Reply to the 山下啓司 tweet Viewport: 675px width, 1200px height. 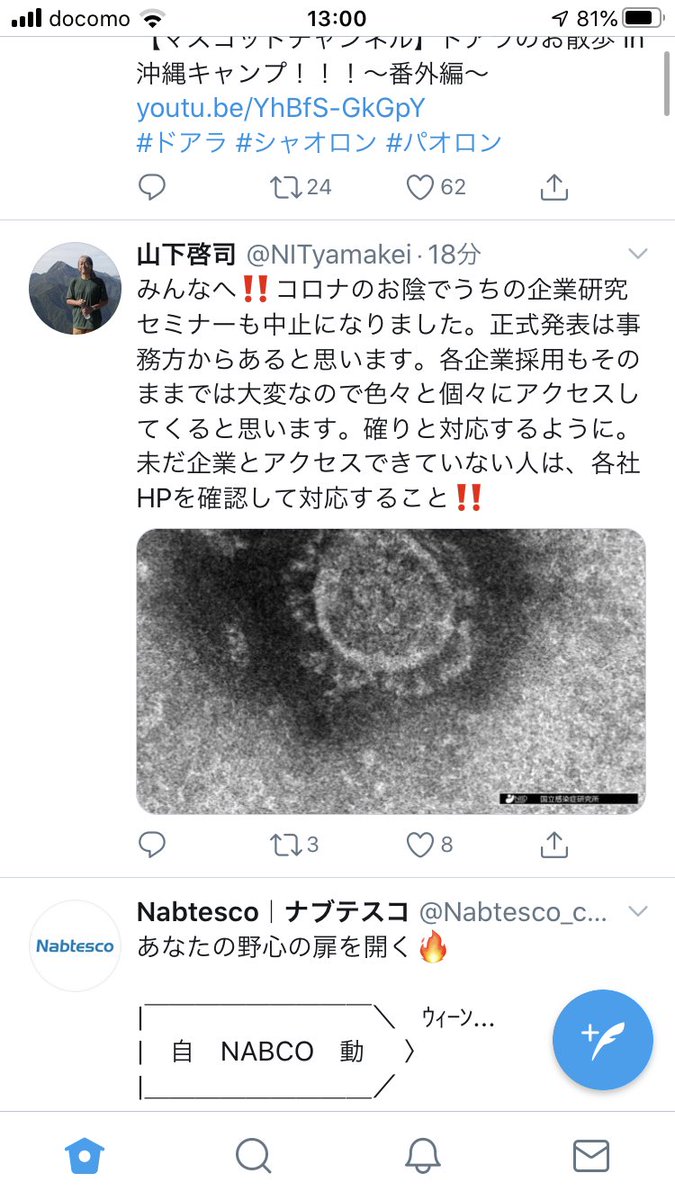152,845
